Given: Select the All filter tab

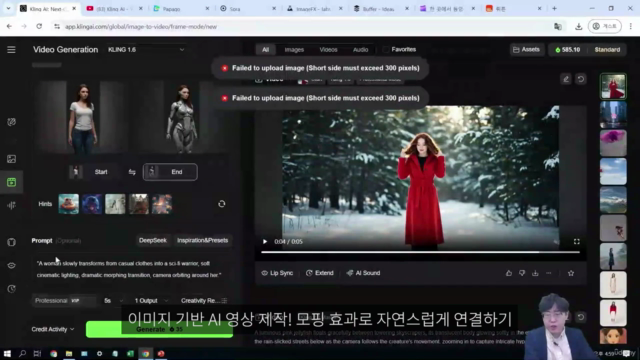Looking at the screenshot, I should [265, 50].
